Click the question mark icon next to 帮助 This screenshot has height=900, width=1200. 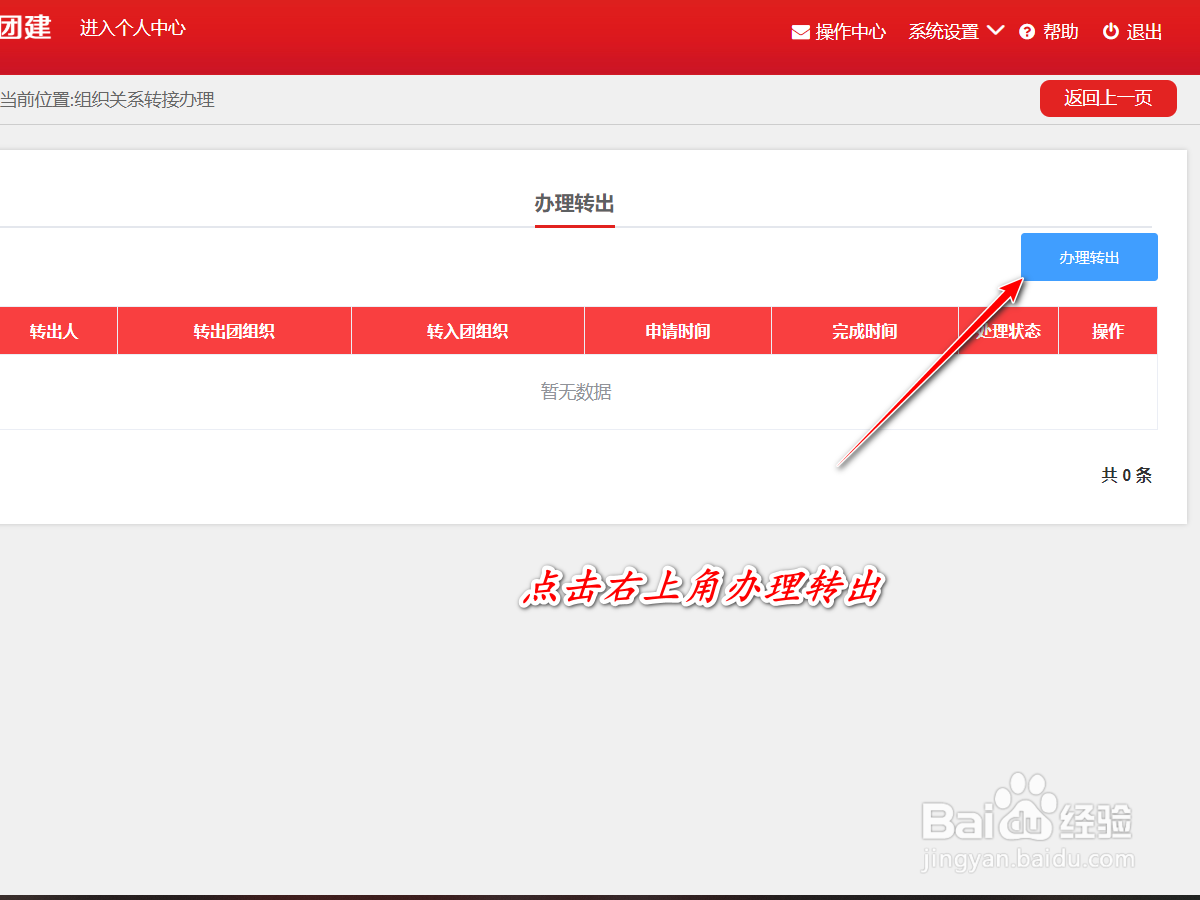tap(1027, 31)
